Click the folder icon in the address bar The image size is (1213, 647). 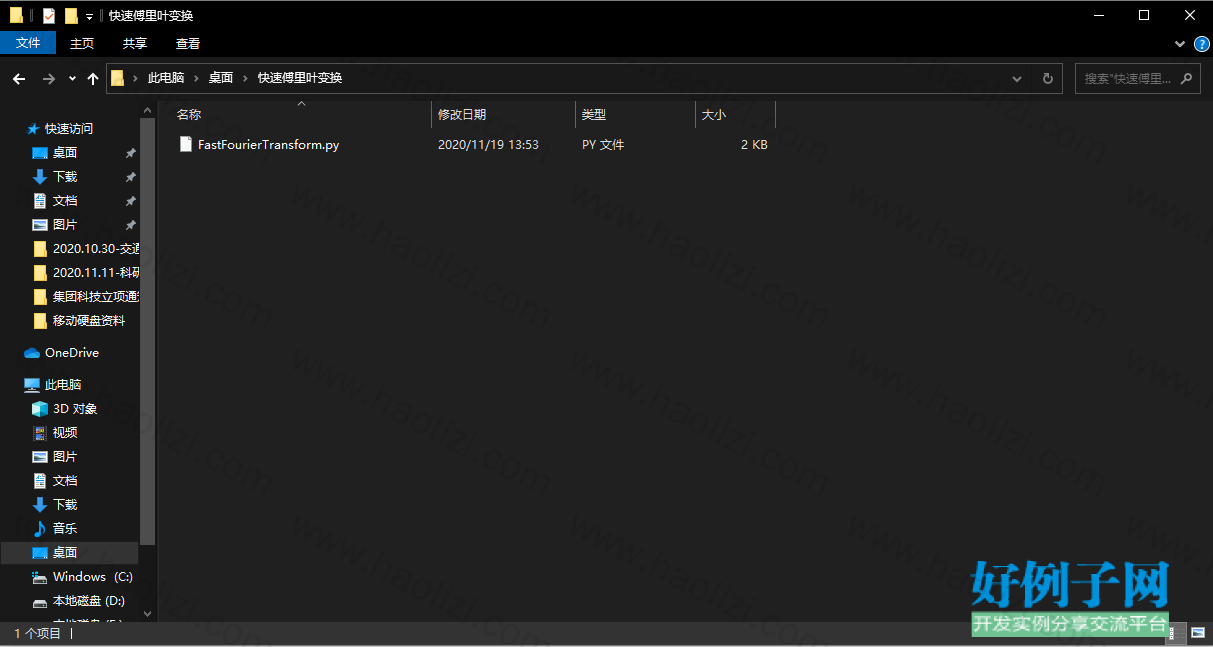point(118,78)
